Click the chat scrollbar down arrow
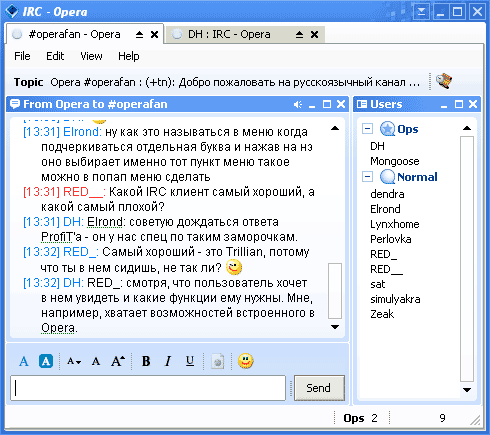 (335, 327)
